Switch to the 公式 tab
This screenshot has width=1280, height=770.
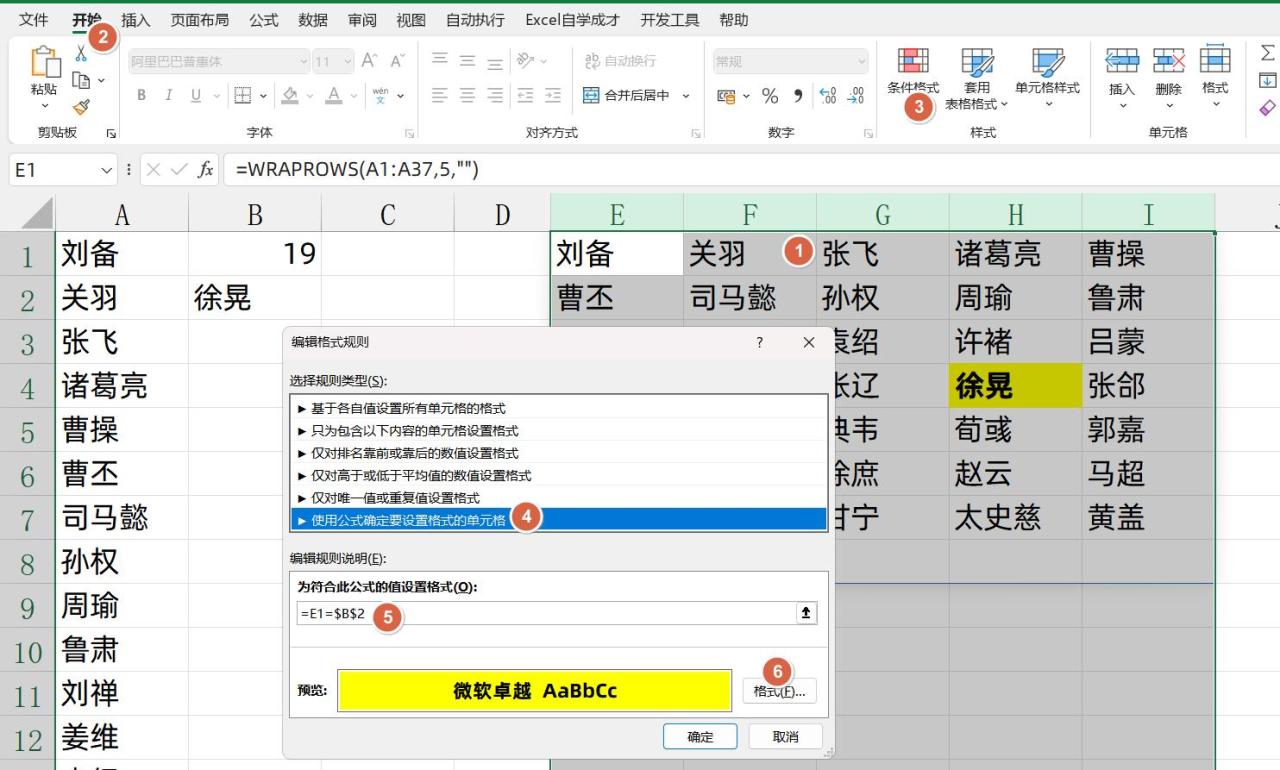click(264, 20)
